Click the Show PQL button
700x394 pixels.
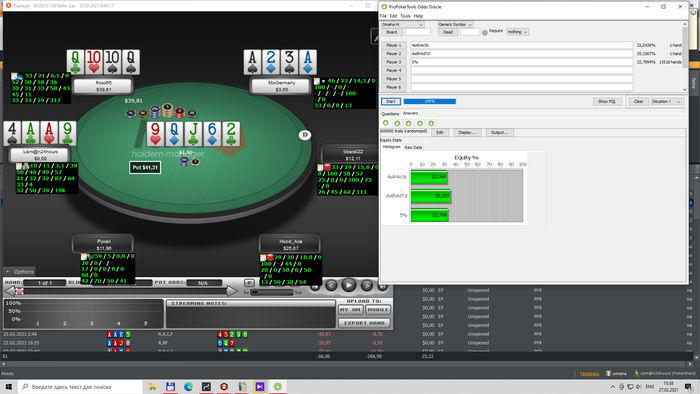coord(607,102)
